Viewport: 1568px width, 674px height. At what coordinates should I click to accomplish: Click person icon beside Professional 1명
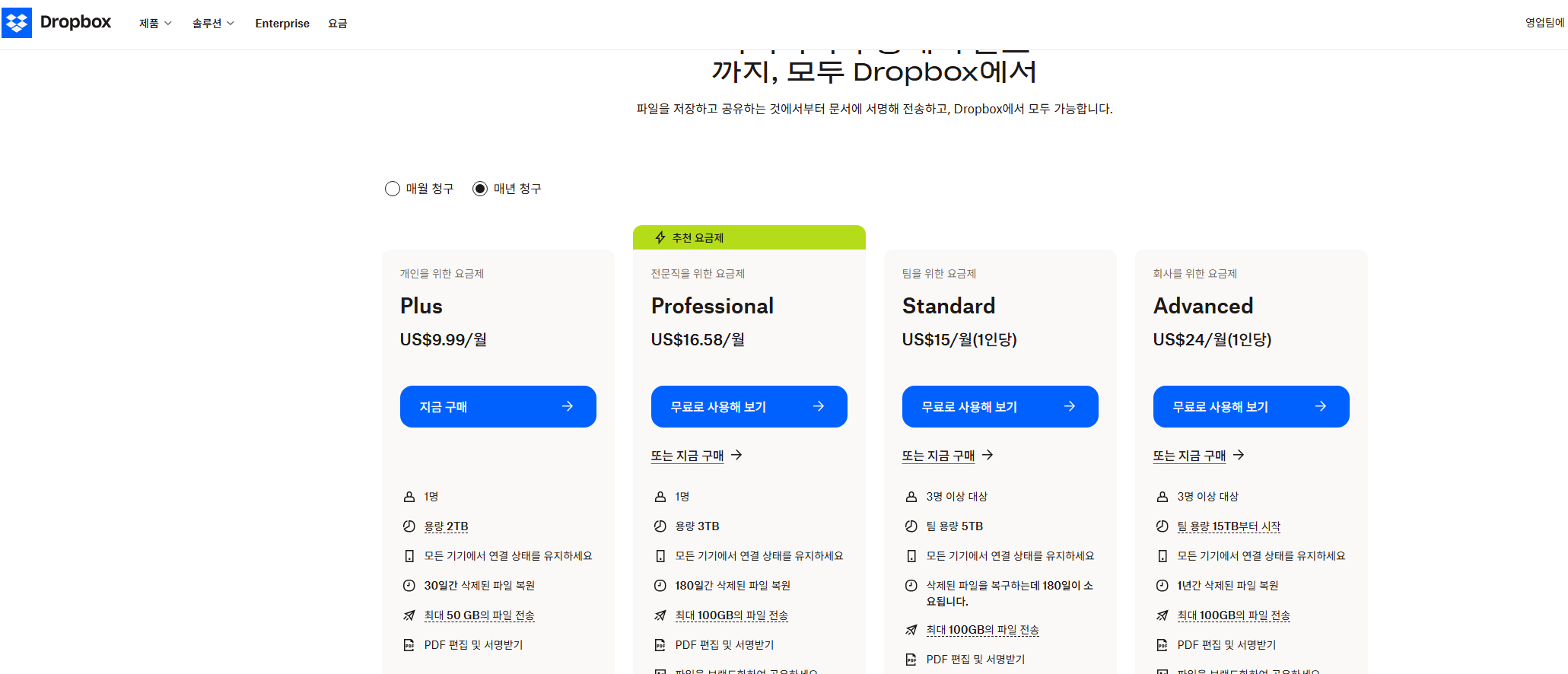pyautogui.click(x=660, y=497)
